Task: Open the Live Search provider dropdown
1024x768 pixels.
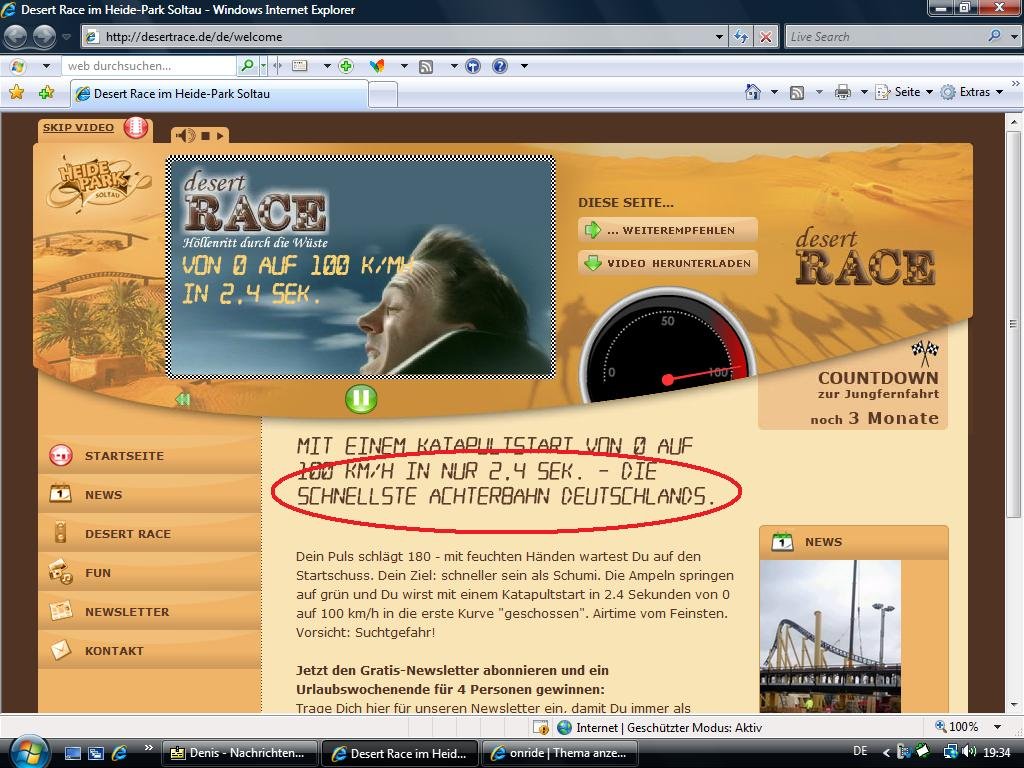Action: 1014,37
